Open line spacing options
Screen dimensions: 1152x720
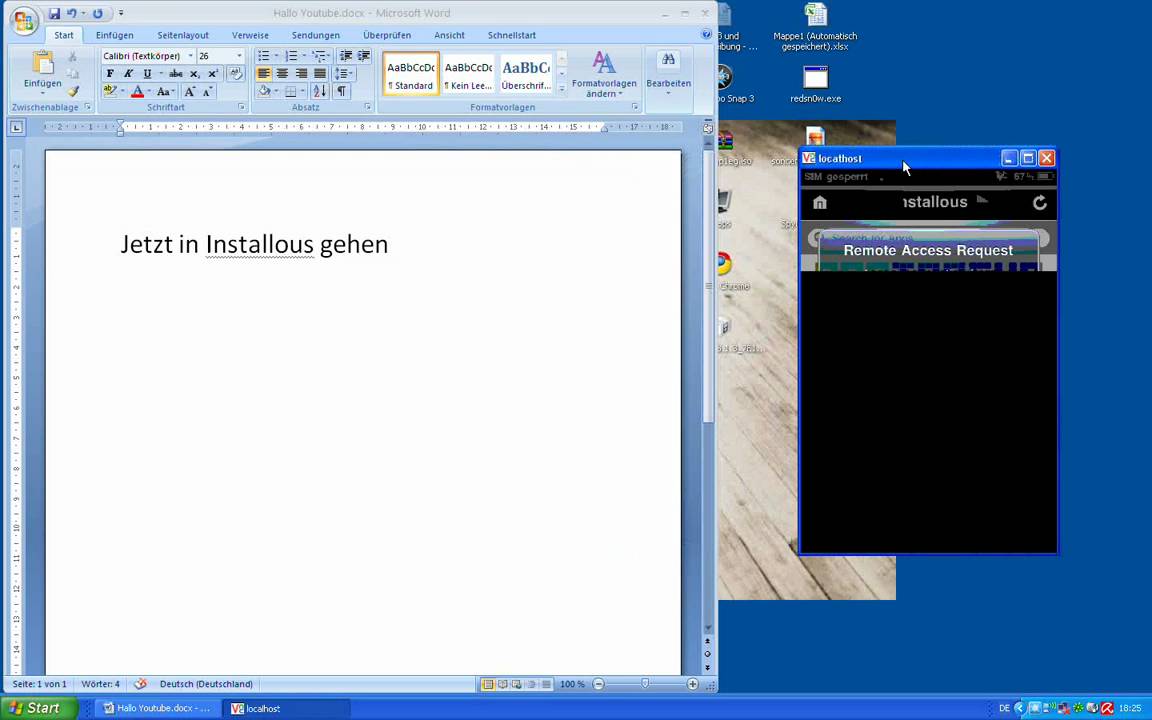click(x=342, y=73)
